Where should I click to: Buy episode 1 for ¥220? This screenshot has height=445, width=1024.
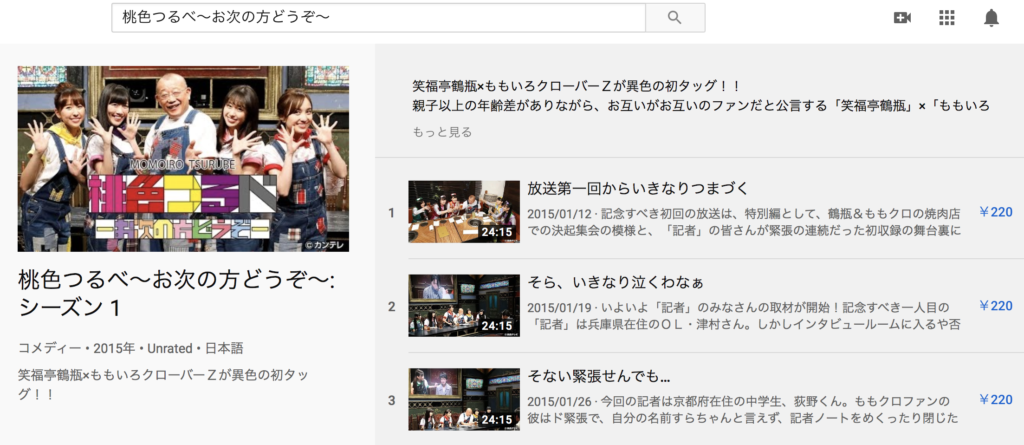996,212
